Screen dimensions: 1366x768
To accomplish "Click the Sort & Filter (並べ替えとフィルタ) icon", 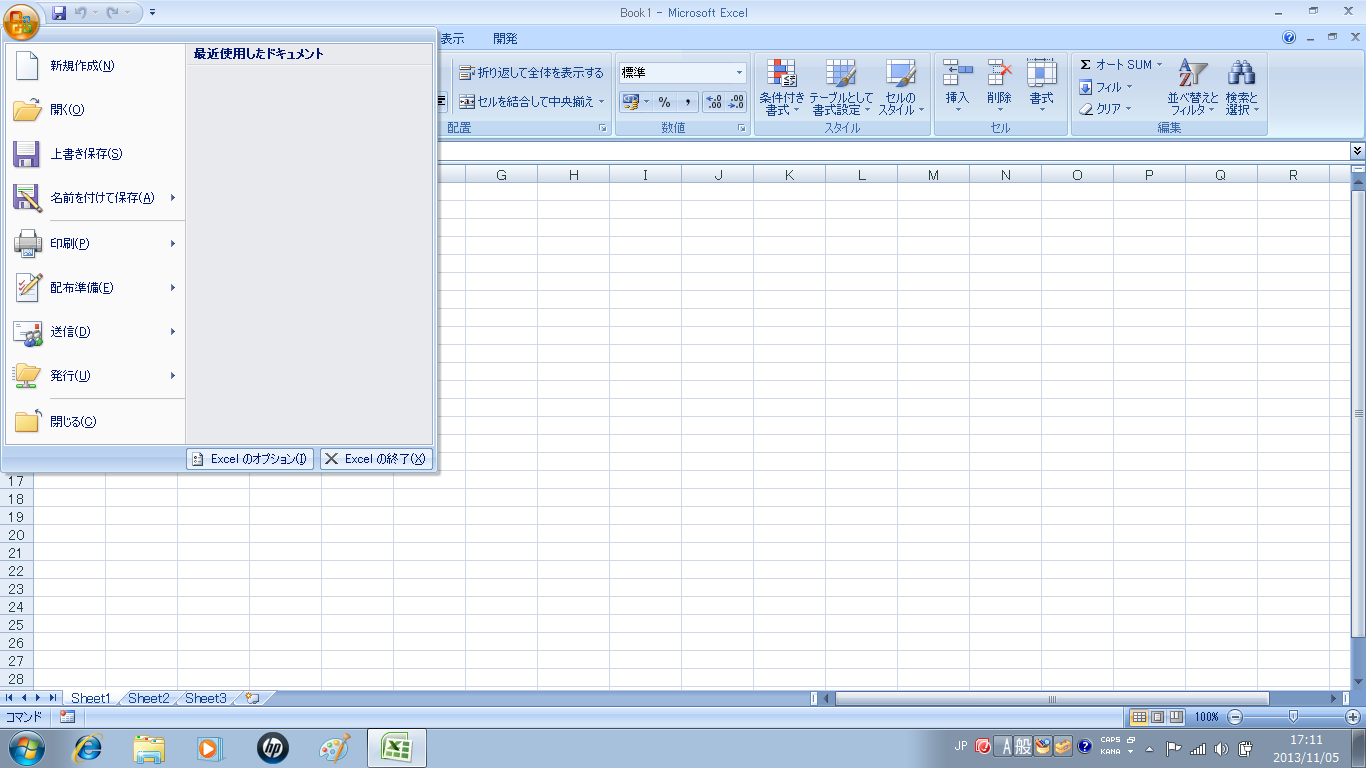I will coord(1192,74).
